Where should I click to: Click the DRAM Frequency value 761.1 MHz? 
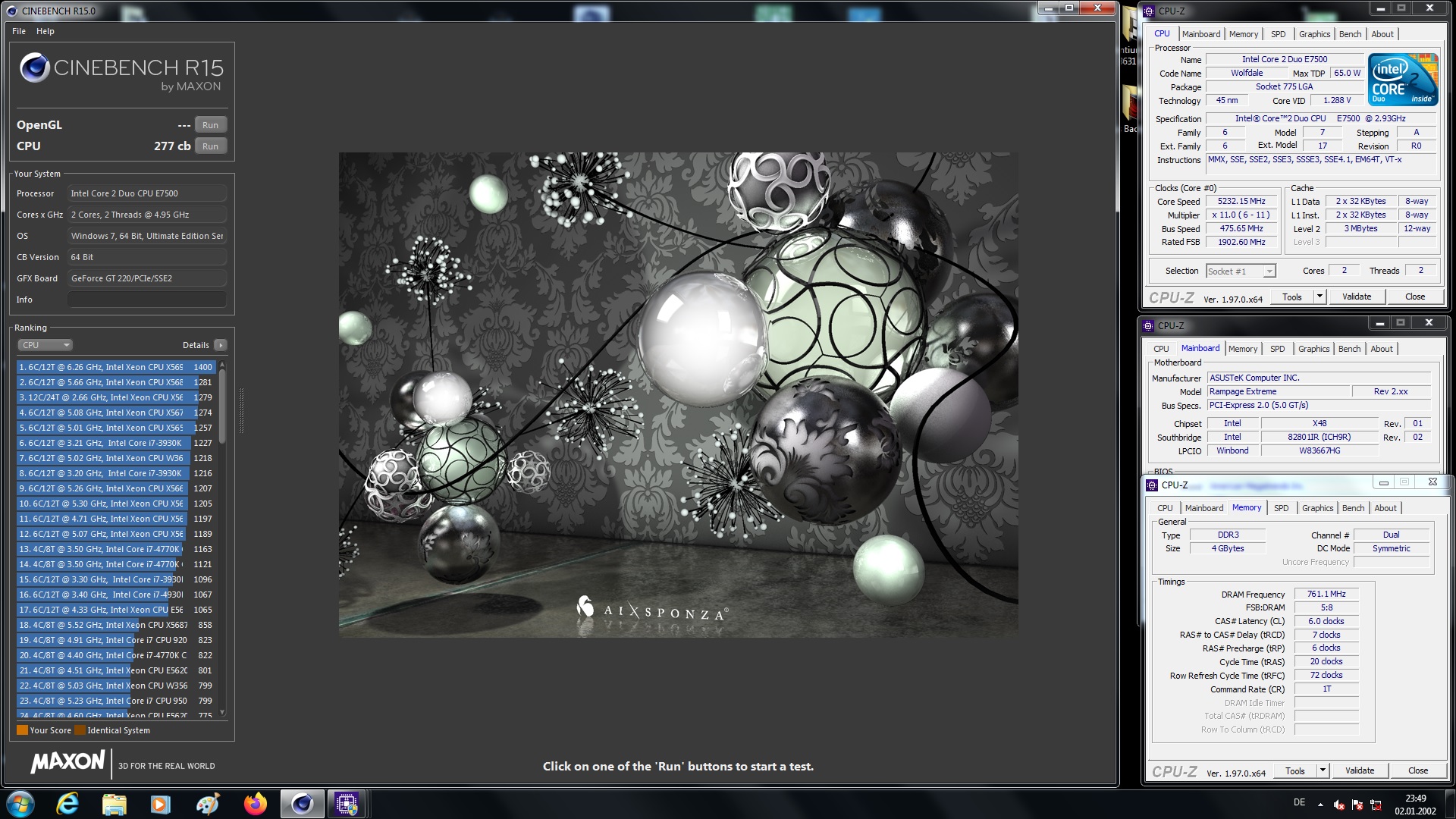coord(1326,594)
